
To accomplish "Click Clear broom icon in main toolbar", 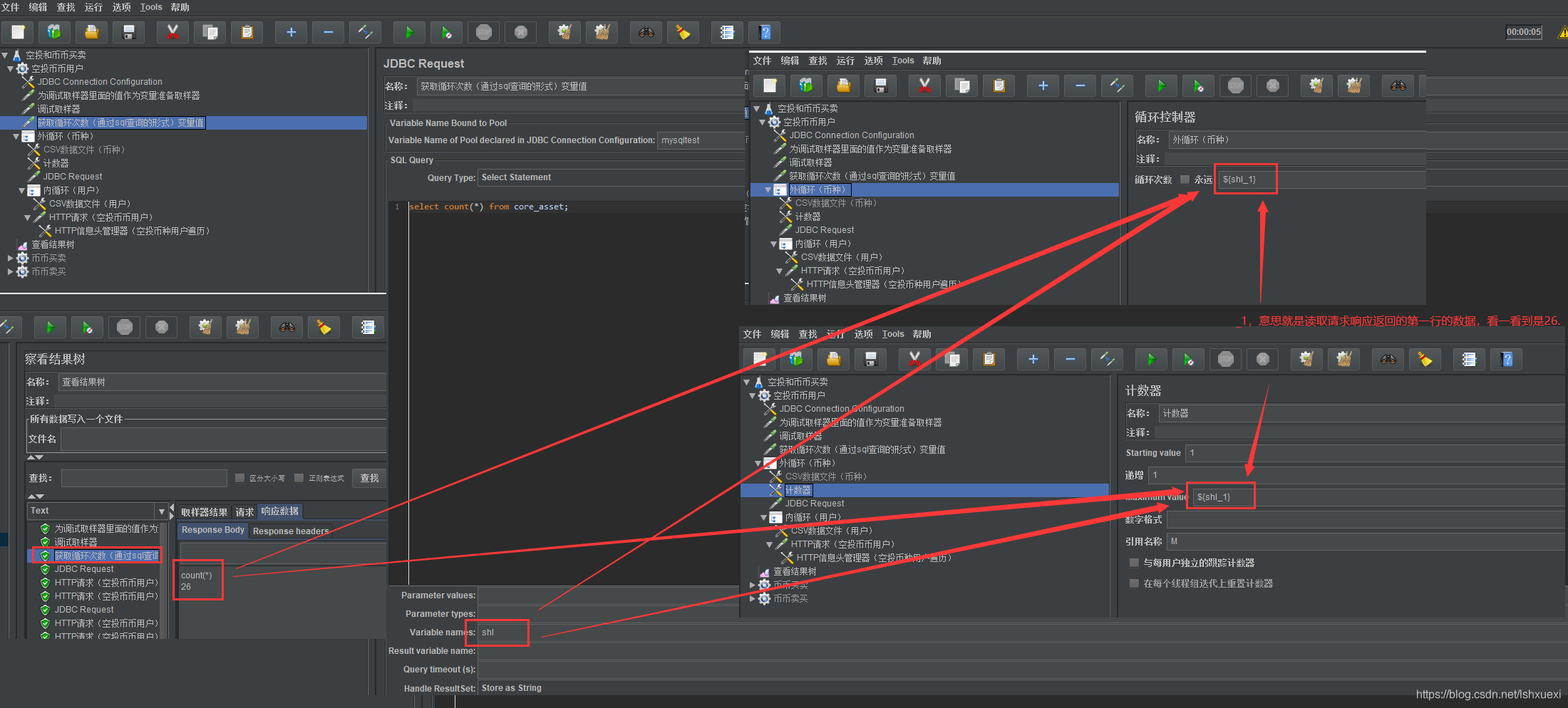I will (564, 32).
